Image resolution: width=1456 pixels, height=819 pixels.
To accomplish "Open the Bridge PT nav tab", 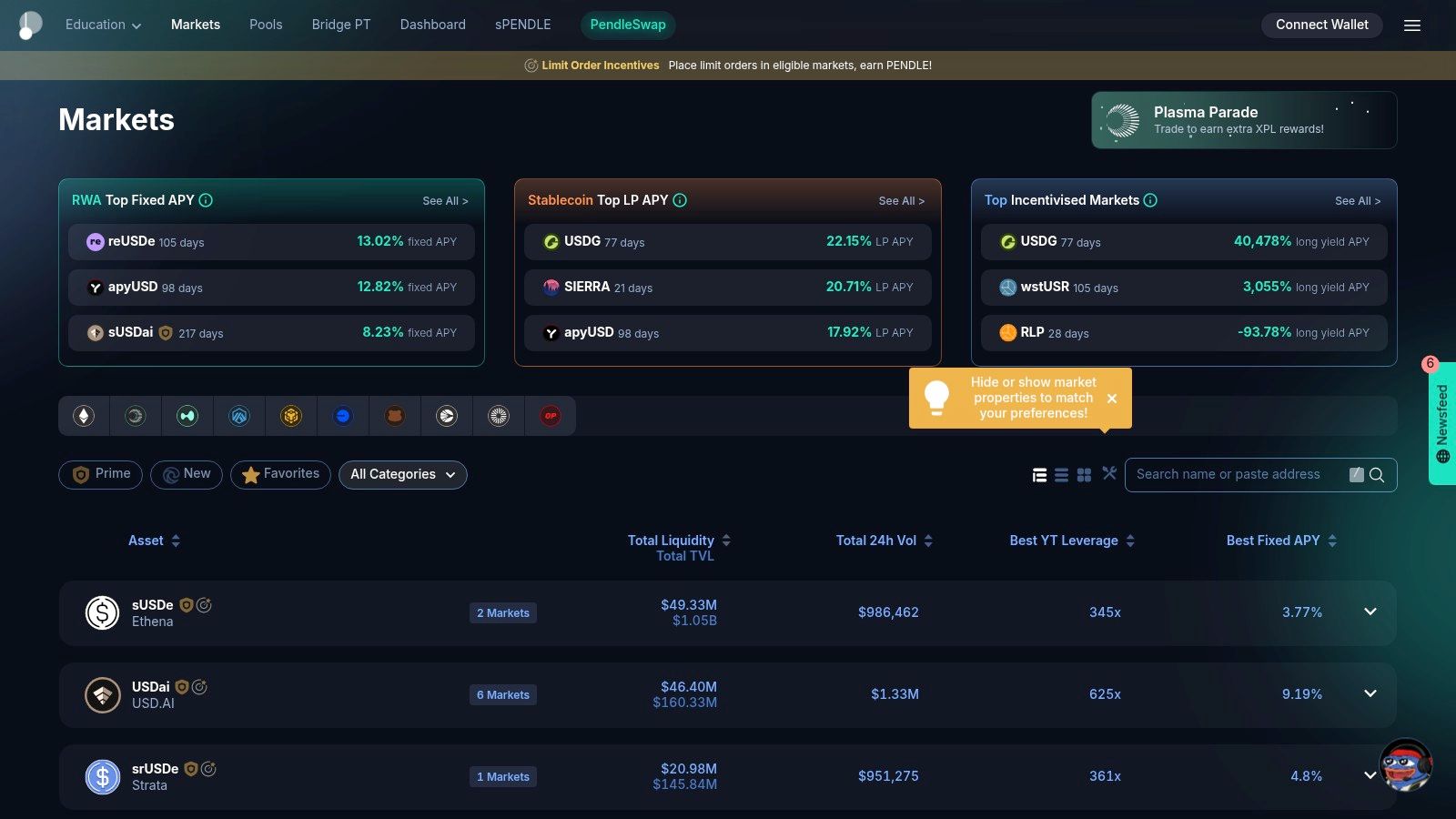I will (x=341, y=25).
